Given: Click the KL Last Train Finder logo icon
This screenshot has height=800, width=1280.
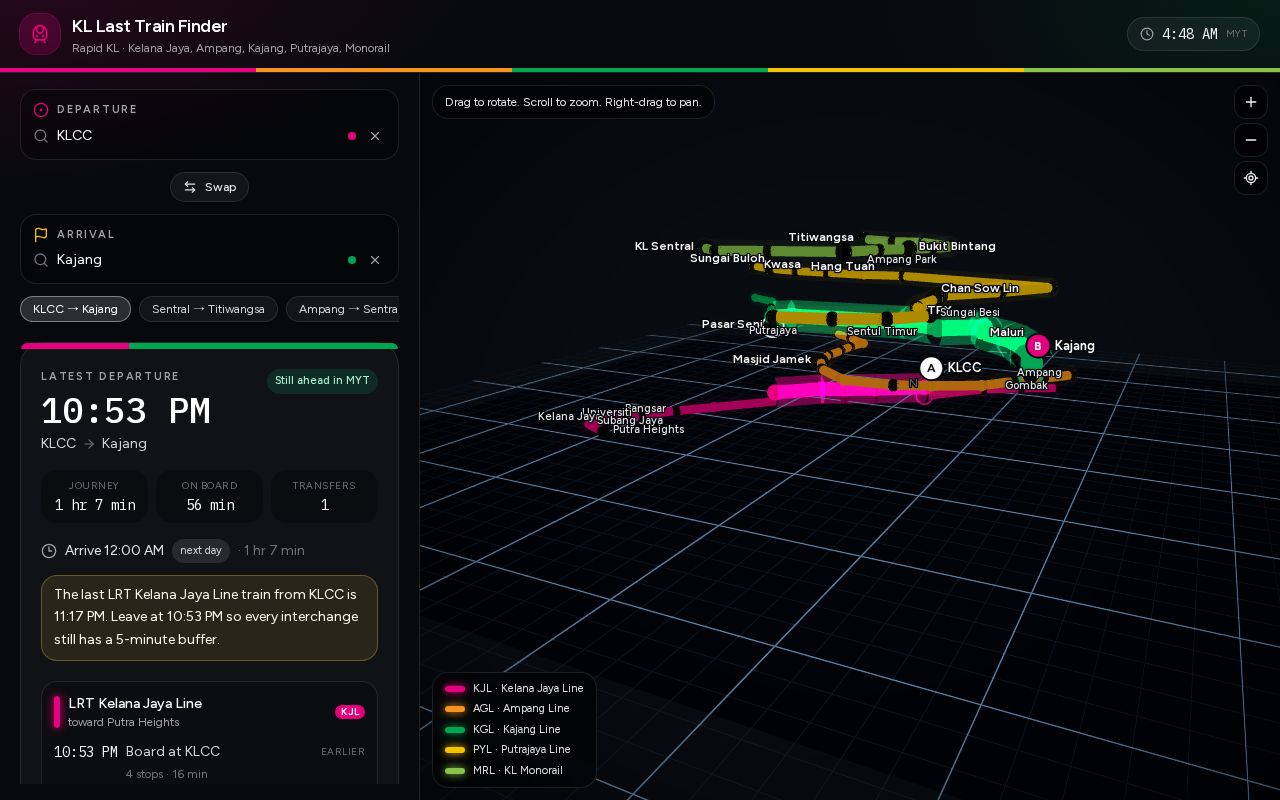Looking at the screenshot, I should point(40,34).
